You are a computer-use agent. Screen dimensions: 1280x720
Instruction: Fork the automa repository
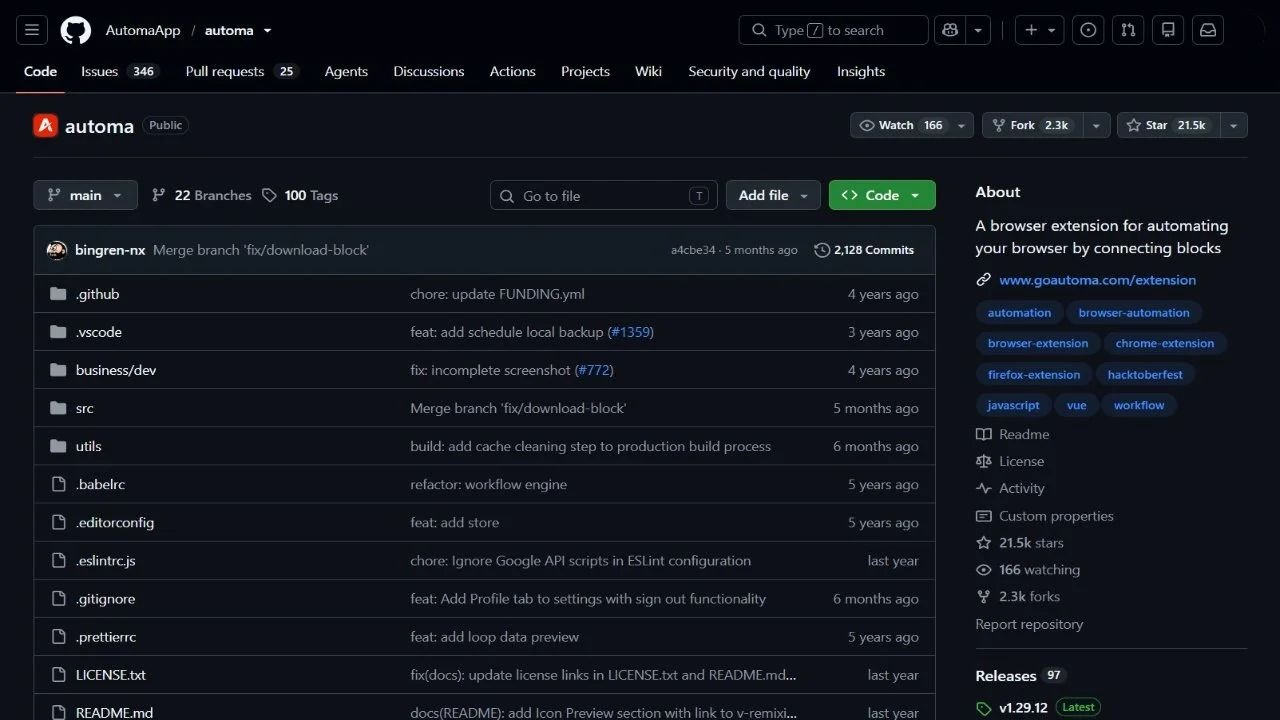1033,125
